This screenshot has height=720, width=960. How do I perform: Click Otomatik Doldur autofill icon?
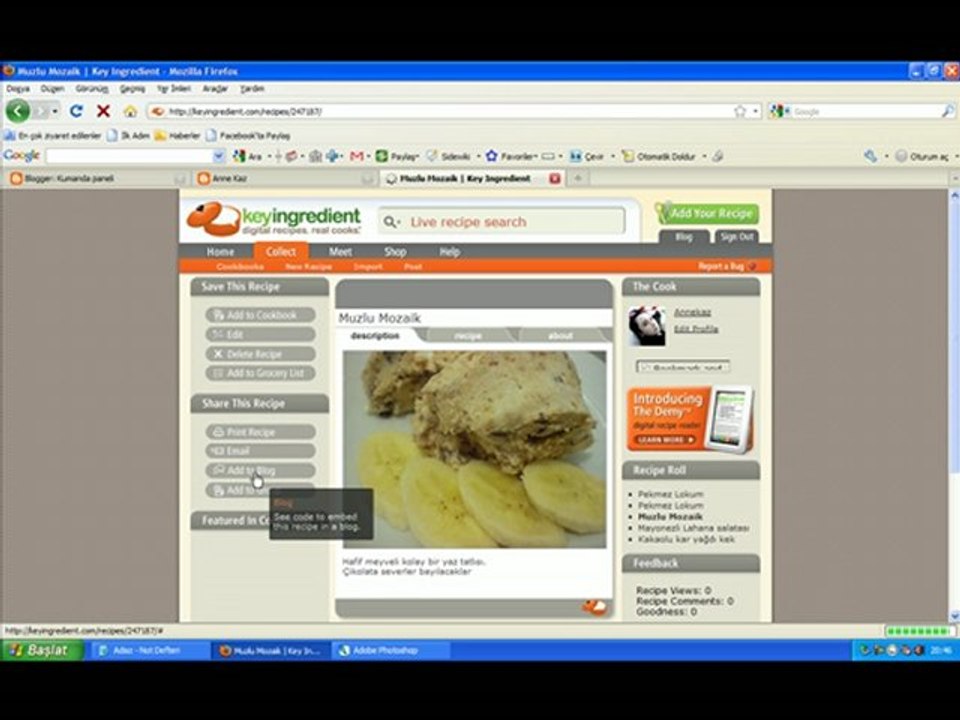click(x=627, y=156)
